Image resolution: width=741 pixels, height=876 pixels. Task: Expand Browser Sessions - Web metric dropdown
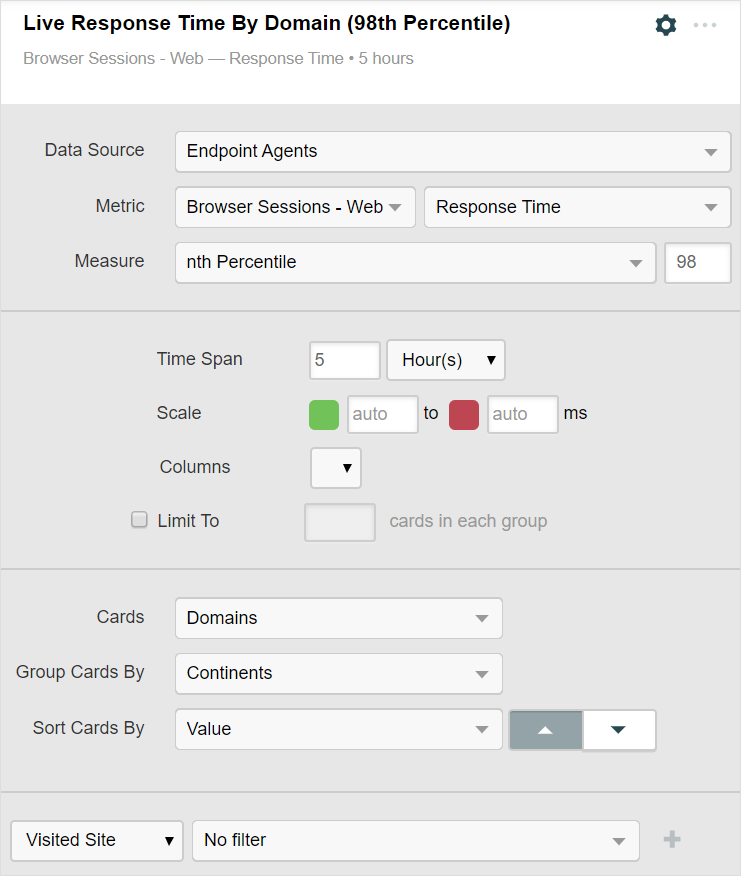point(295,208)
